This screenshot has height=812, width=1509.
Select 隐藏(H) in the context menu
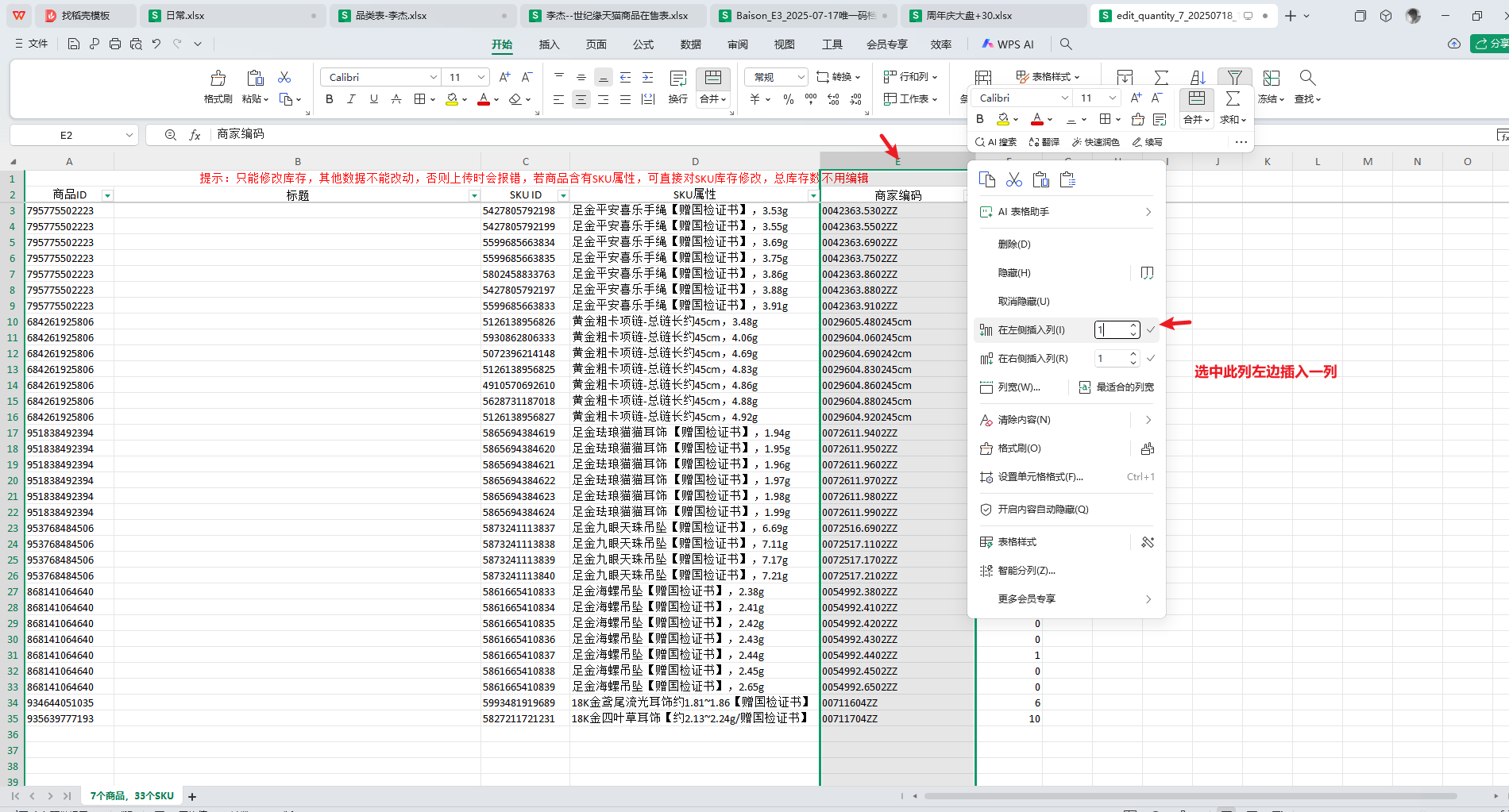pos(1014,273)
